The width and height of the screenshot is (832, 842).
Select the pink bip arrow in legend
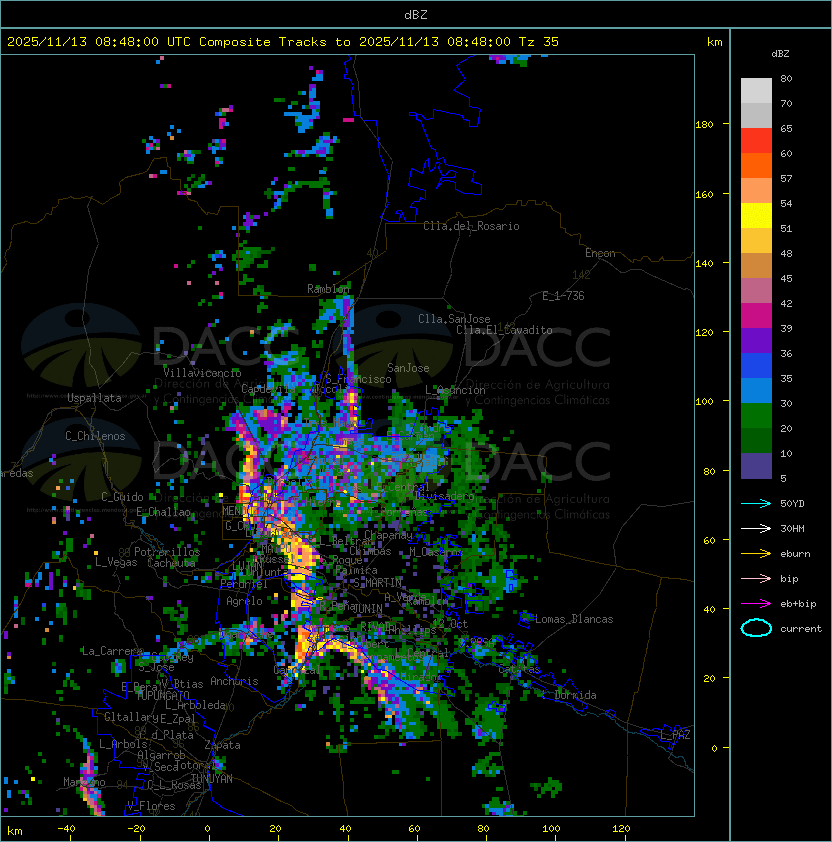756,578
